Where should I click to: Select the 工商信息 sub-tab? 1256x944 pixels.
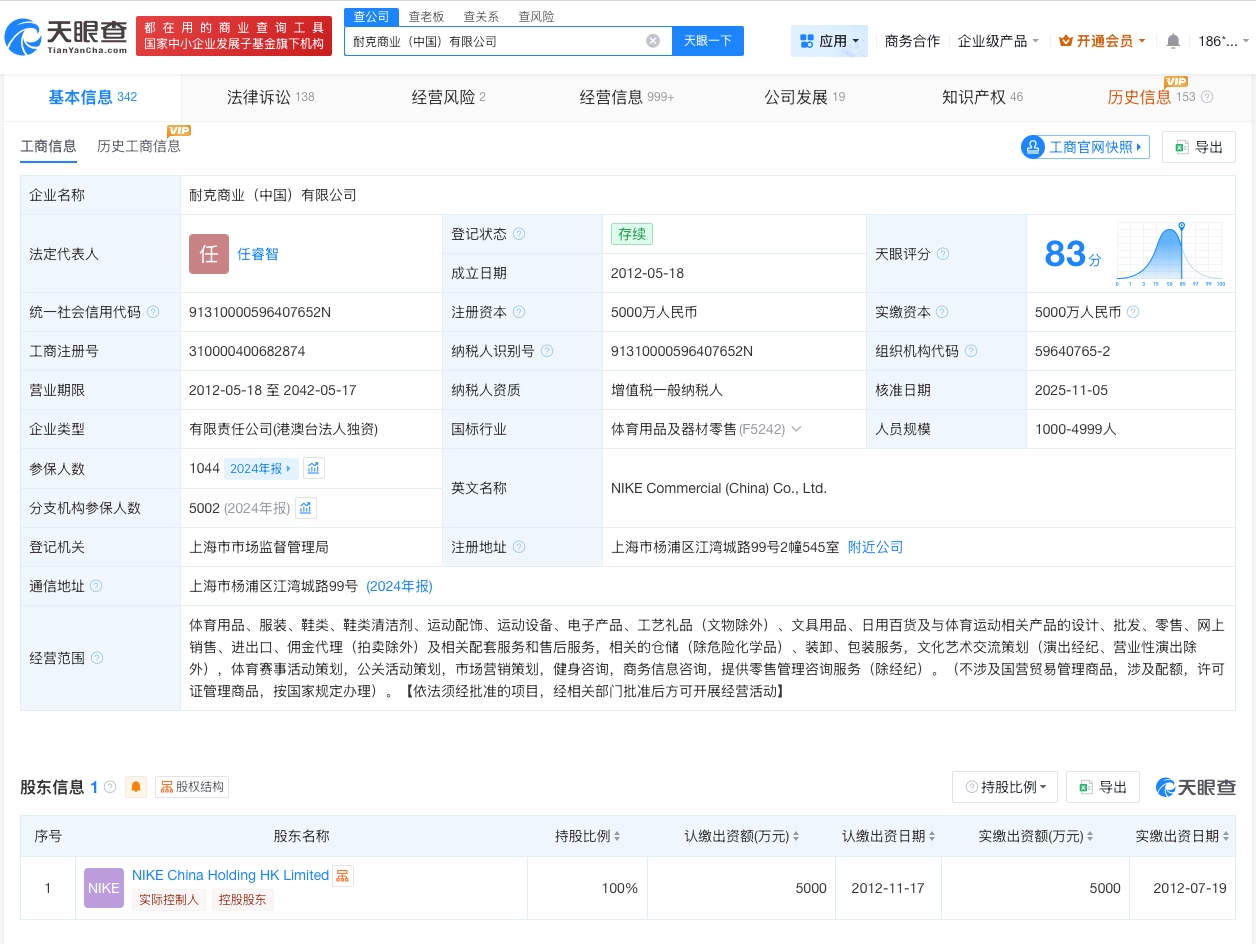coord(48,146)
